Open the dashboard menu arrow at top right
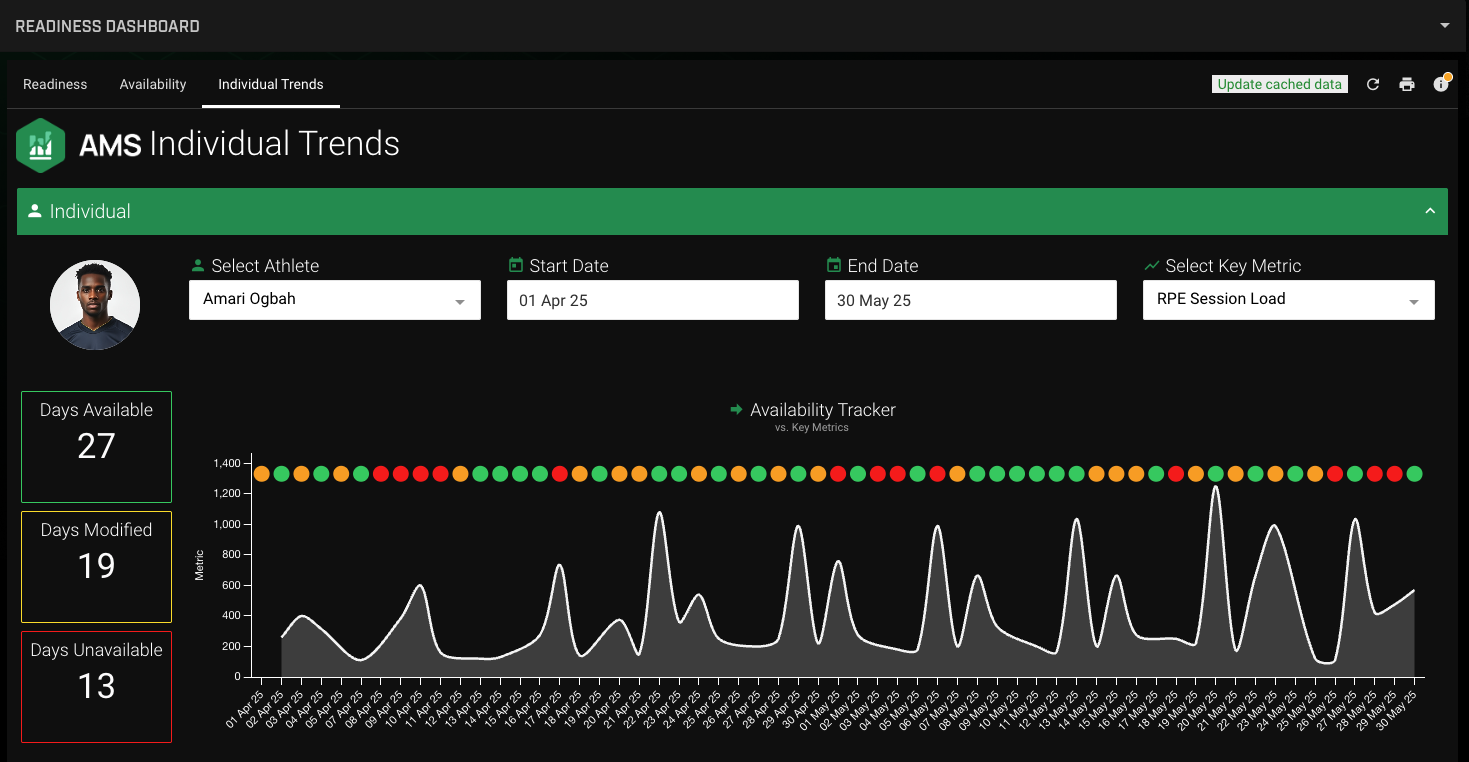 coord(1445,25)
